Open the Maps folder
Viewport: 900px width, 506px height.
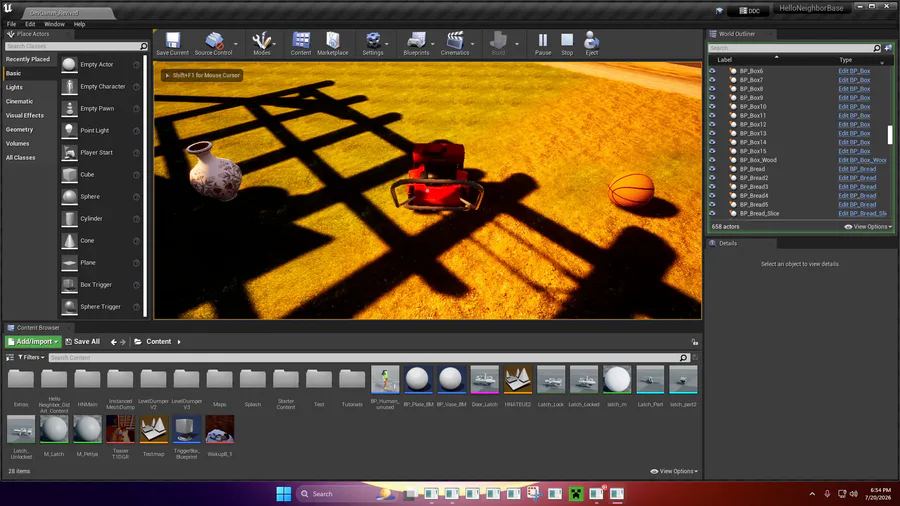(220, 386)
